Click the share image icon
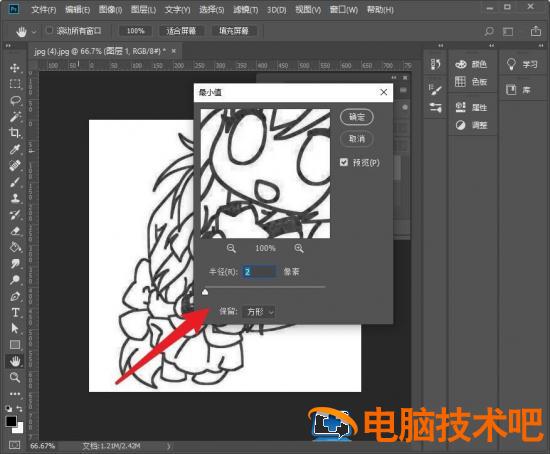The image size is (550, 454). tap(536, 31)
